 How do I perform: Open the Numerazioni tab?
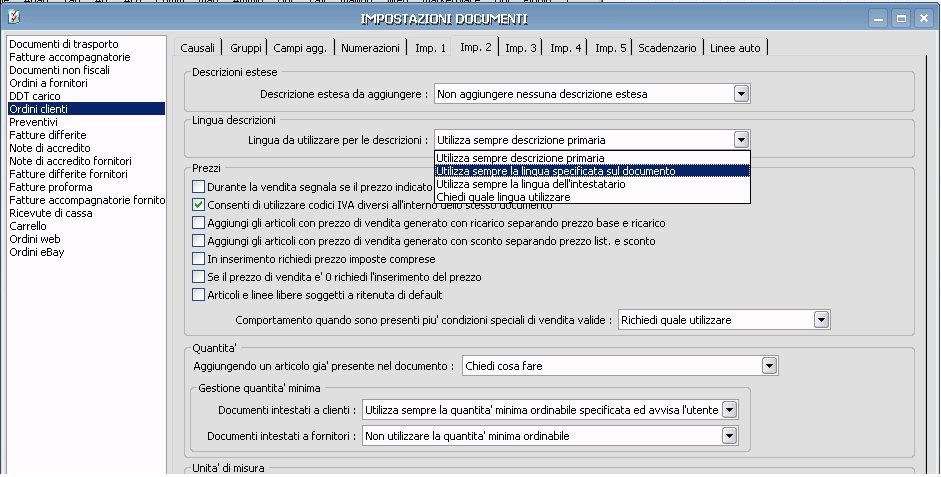point(370,47)
